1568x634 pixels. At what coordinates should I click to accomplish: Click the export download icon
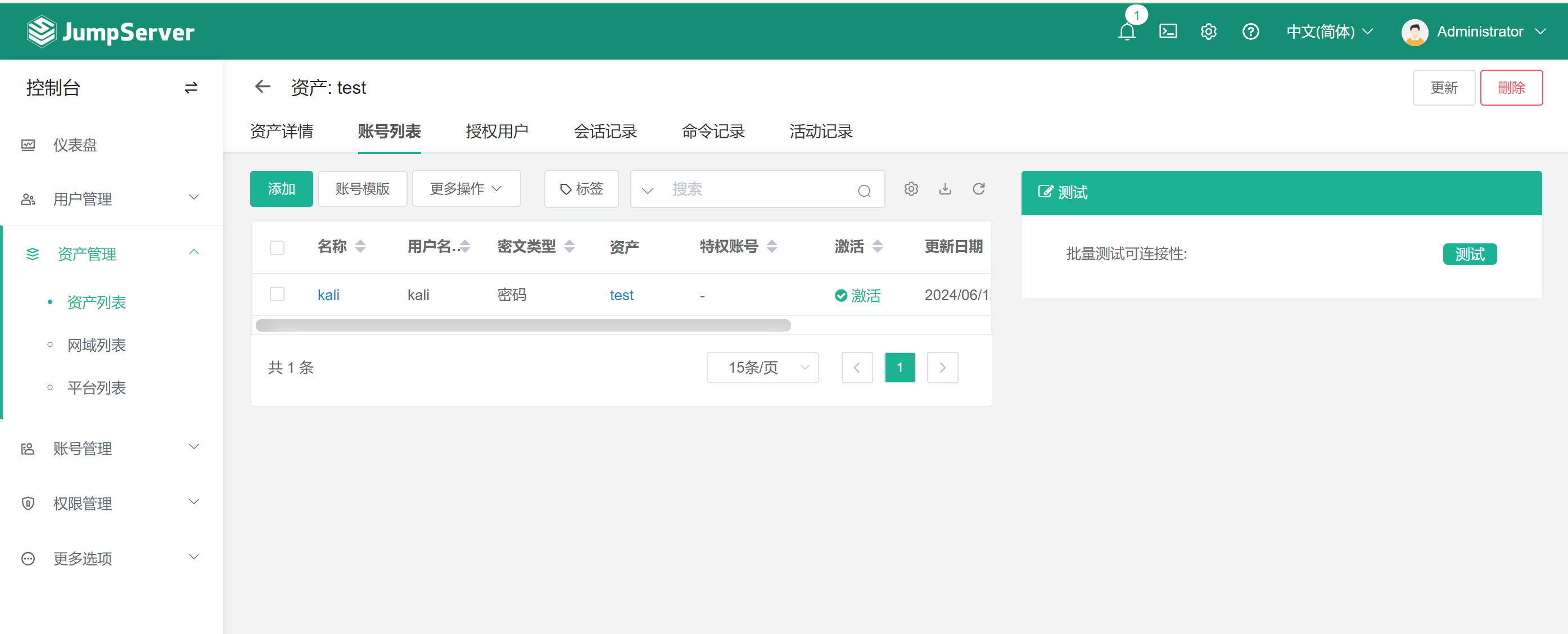[945, 189]
